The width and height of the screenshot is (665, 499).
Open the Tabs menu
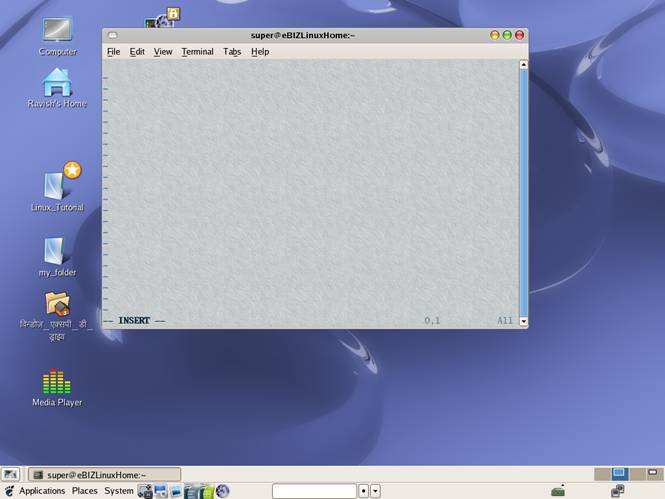point(232,52)
